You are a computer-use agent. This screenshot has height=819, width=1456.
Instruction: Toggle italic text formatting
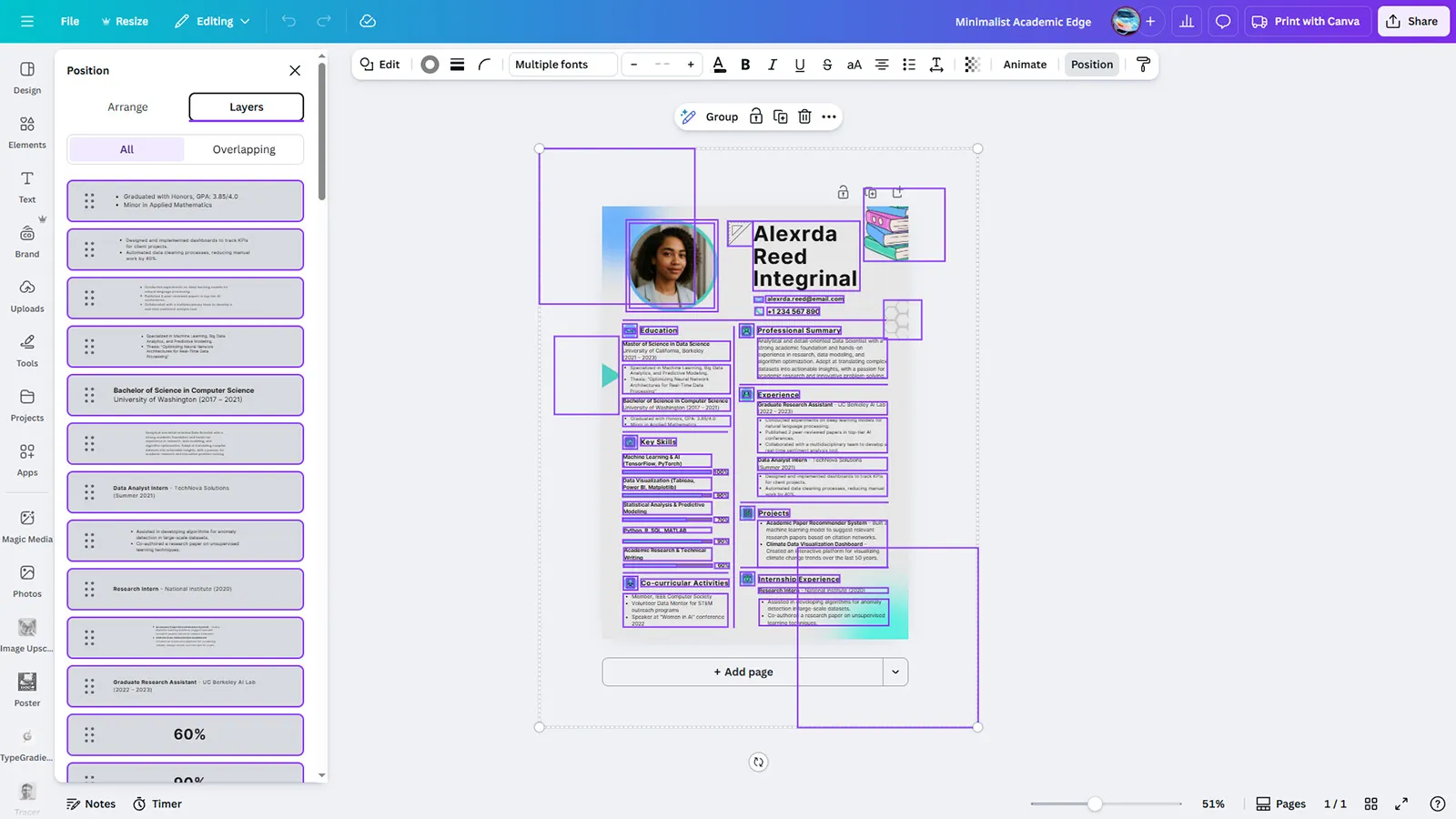click(x=773, y=65)
